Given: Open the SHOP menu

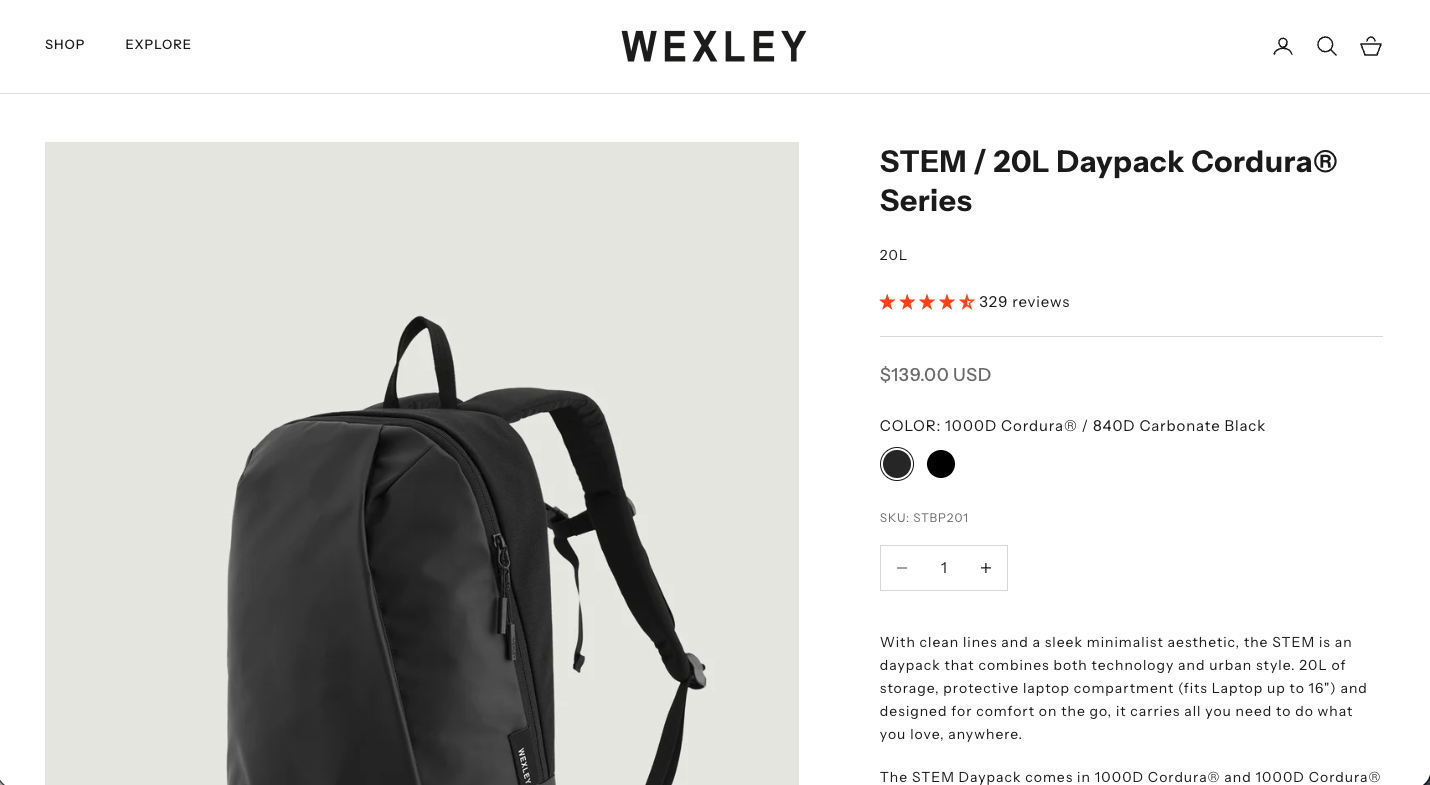Looking at the screenshot, I should [x=65, y=45].
